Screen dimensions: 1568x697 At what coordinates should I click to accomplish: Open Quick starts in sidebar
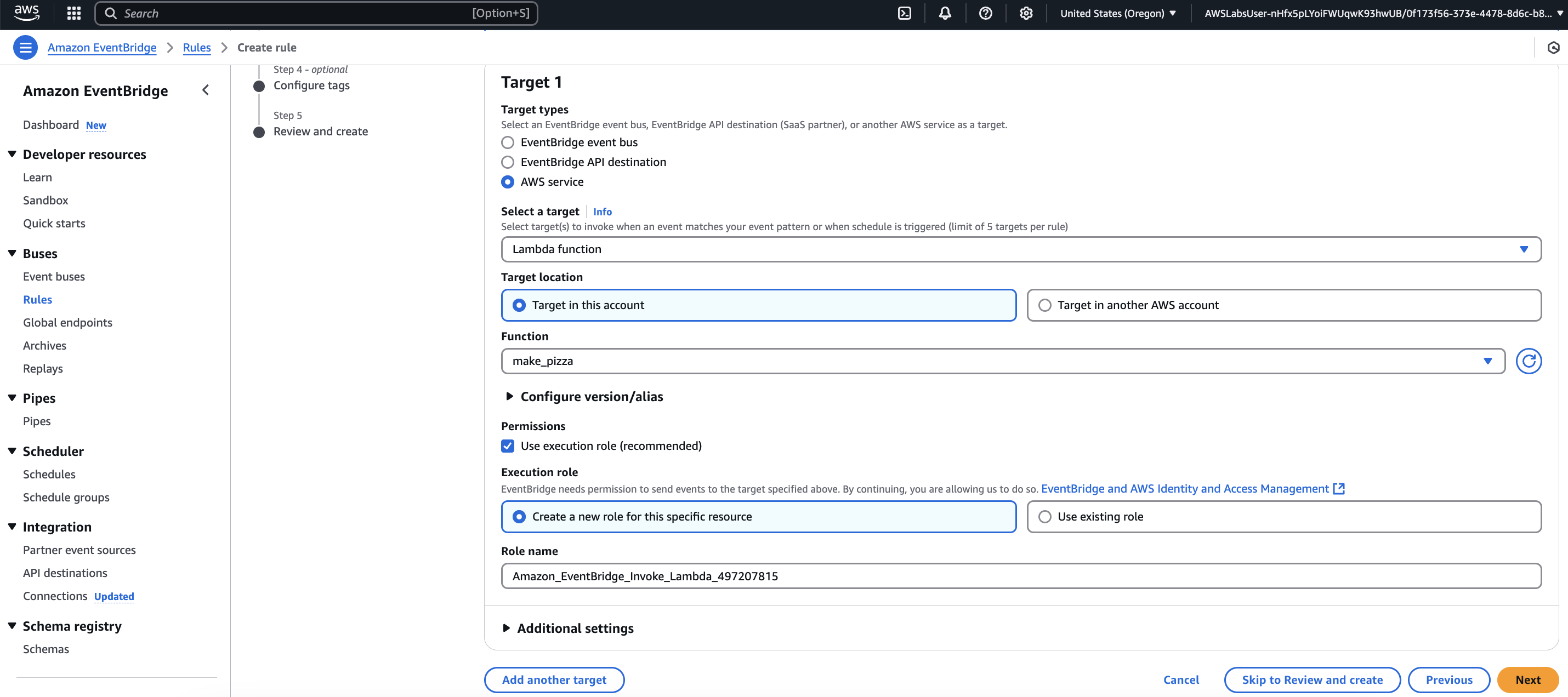pyautogui.click(x=54, y=223)
